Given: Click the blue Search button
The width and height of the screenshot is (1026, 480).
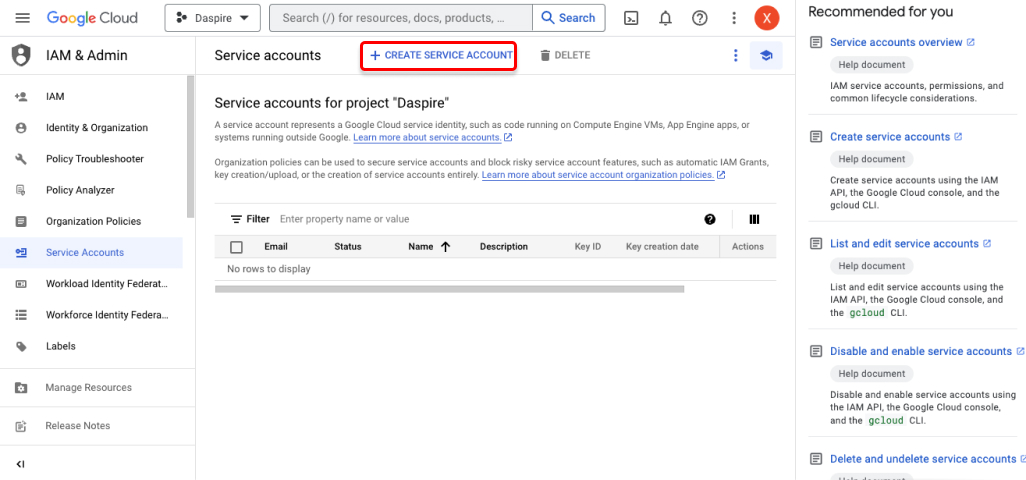Looking at the screenshot, I should click(569, 18).
